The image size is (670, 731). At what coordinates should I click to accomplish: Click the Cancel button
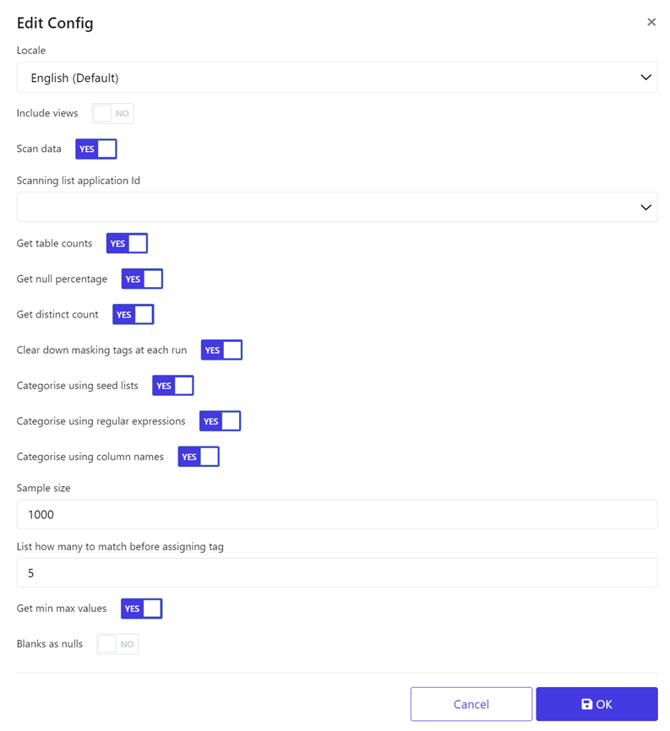[471, 704]
